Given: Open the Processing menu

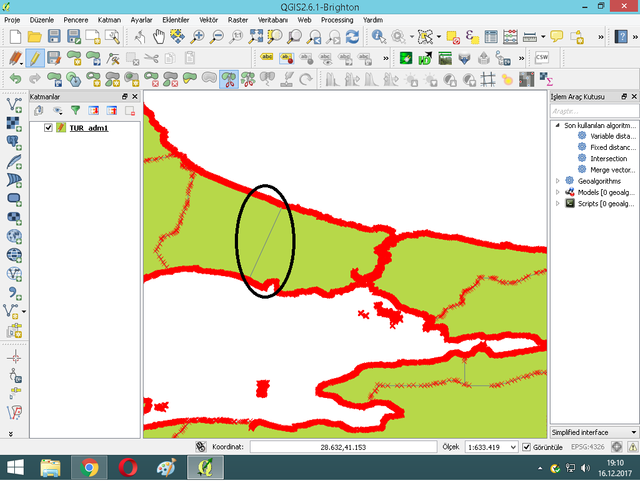Looking at the screenshot, I should click(x=337, y=20).
